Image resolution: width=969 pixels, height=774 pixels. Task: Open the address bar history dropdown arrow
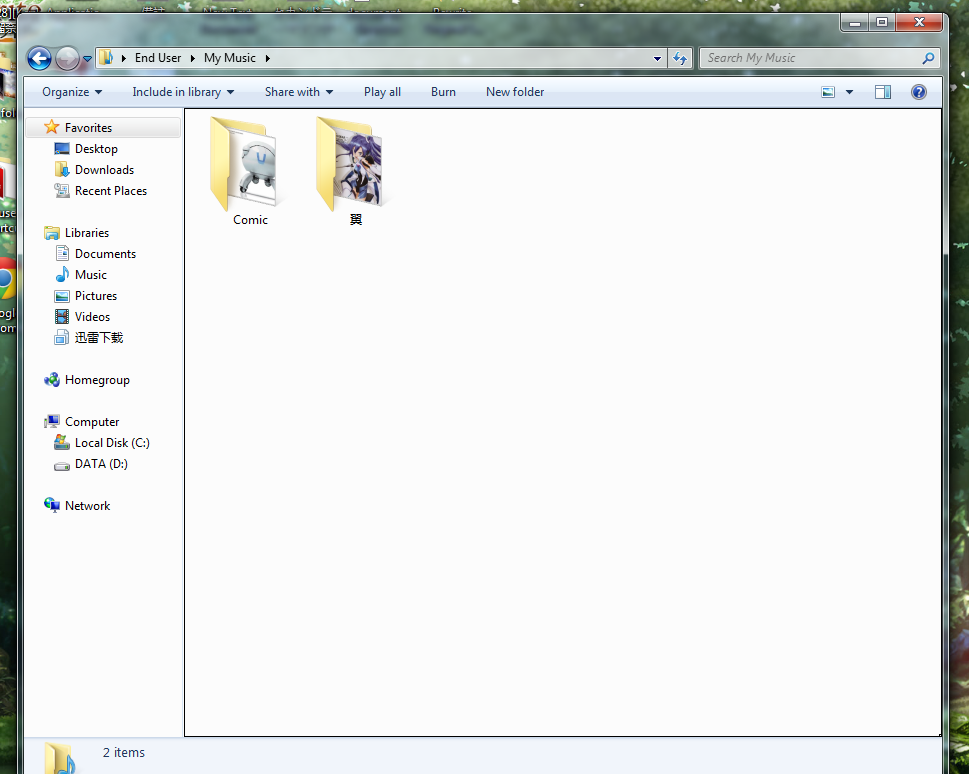click(657, 59)
